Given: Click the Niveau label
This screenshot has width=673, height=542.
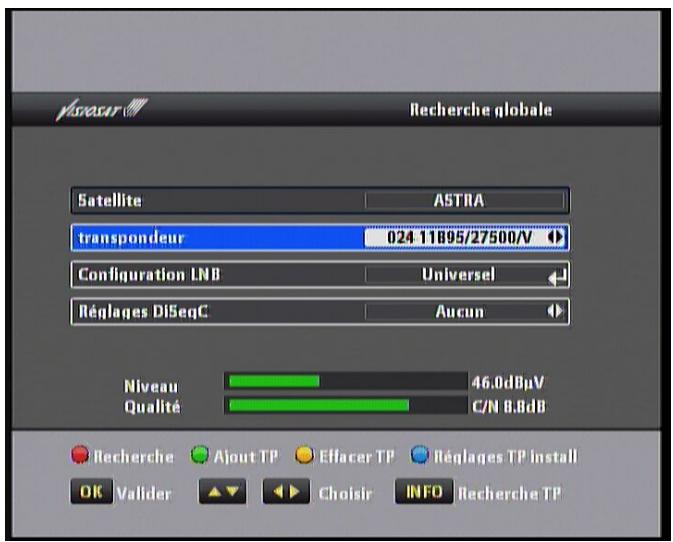Looking at the screenshot, I should [151, 387].
